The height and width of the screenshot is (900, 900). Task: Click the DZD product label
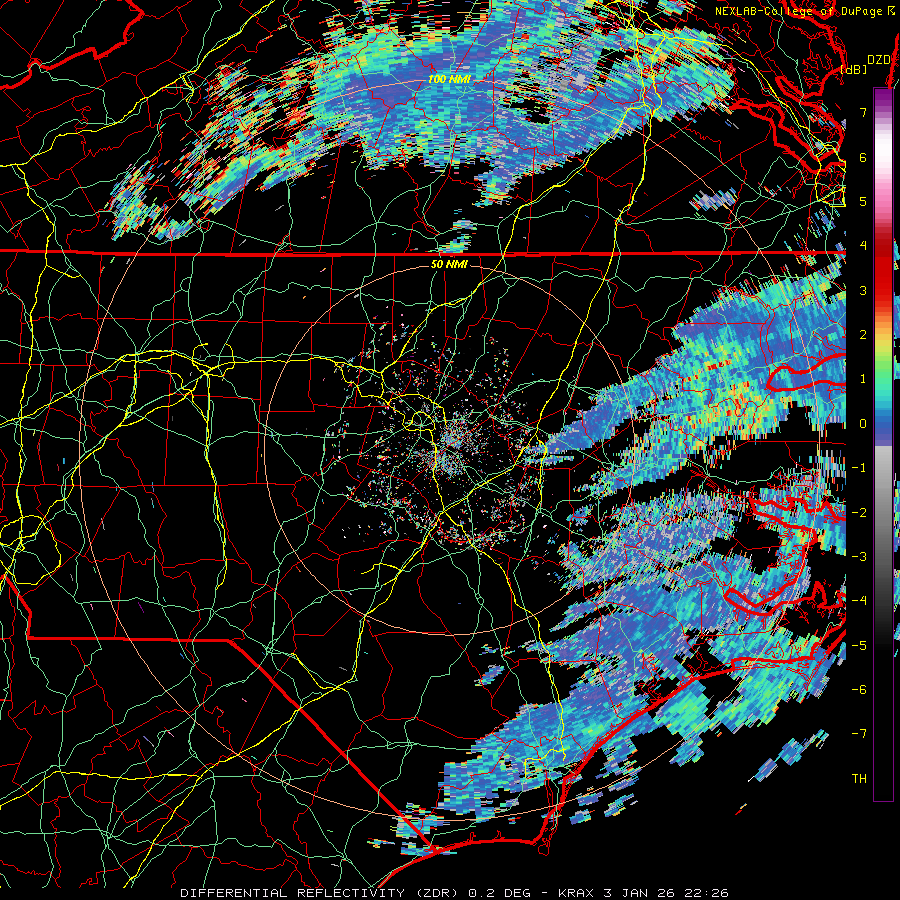[878, 60]
